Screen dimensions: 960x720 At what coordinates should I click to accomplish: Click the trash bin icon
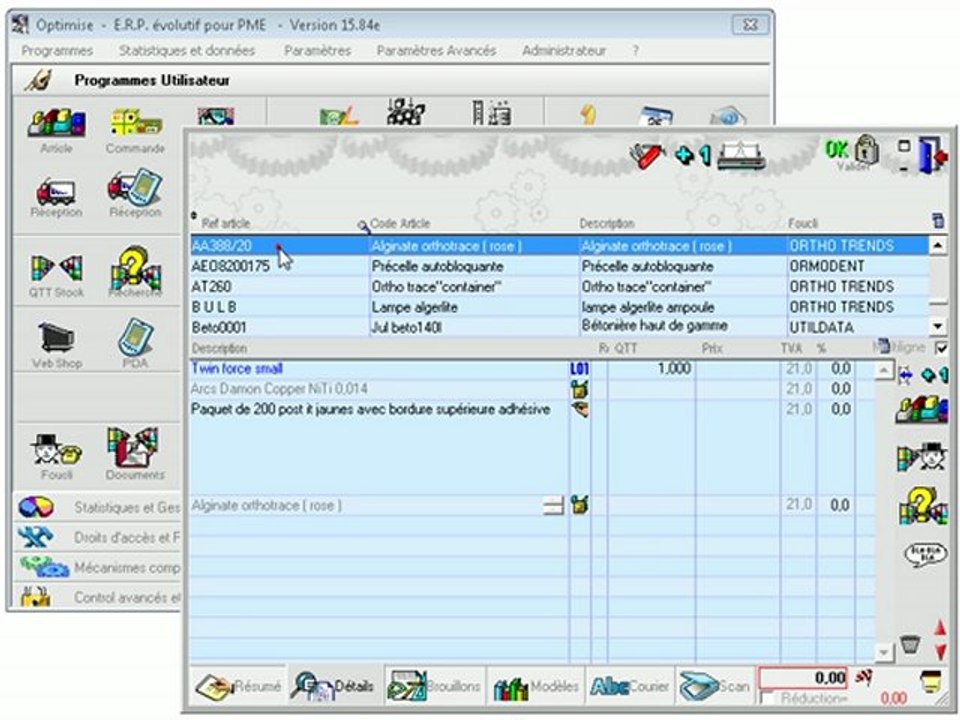[x=910, y=644]
